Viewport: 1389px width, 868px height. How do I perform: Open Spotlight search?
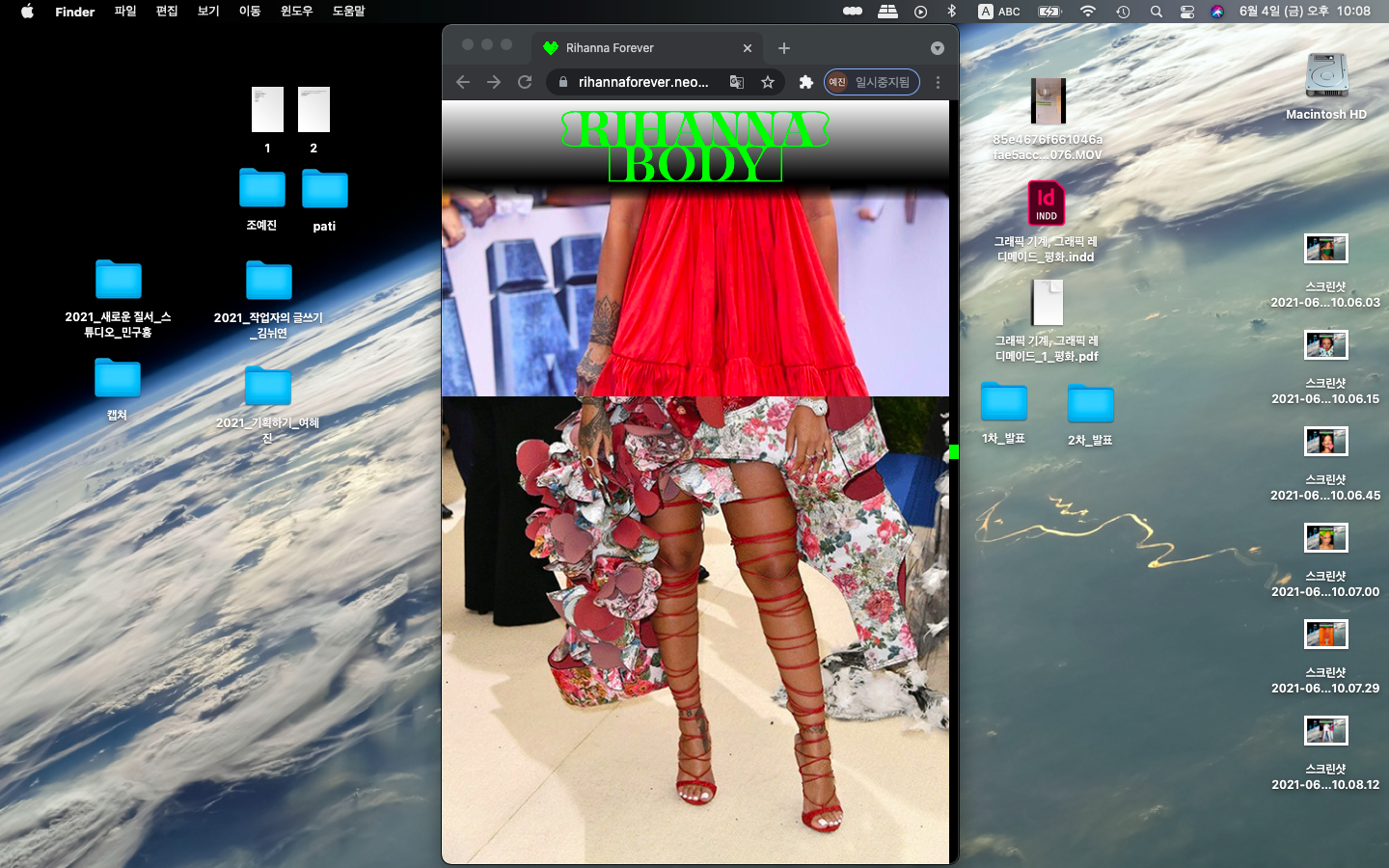[1156, 12]
